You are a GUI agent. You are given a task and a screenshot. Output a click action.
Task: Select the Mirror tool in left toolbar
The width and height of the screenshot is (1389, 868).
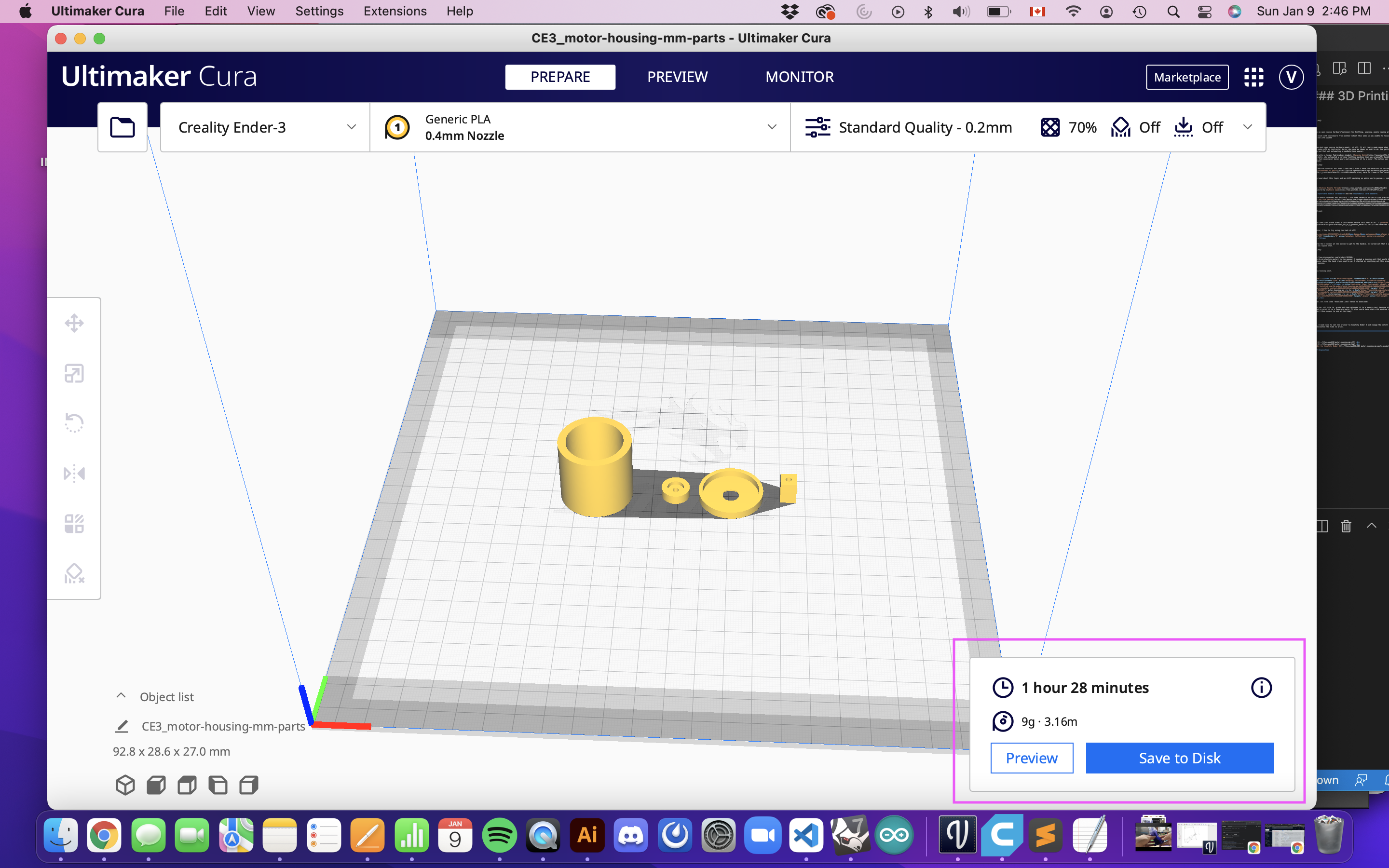coord(74,474)
